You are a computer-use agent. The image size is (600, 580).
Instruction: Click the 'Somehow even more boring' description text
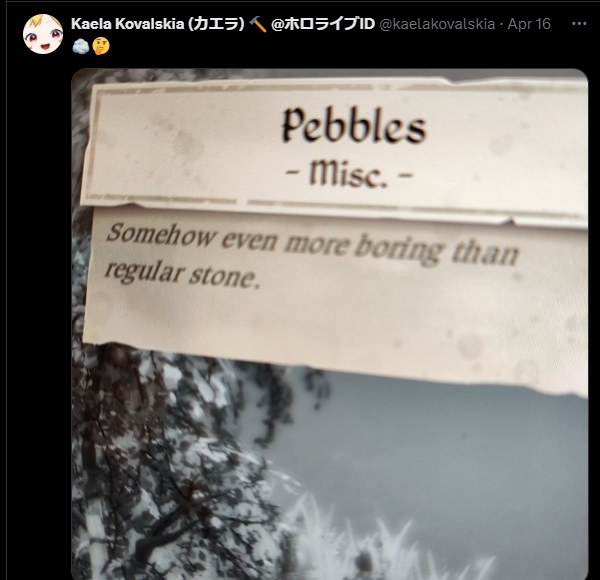coord(273,242)
